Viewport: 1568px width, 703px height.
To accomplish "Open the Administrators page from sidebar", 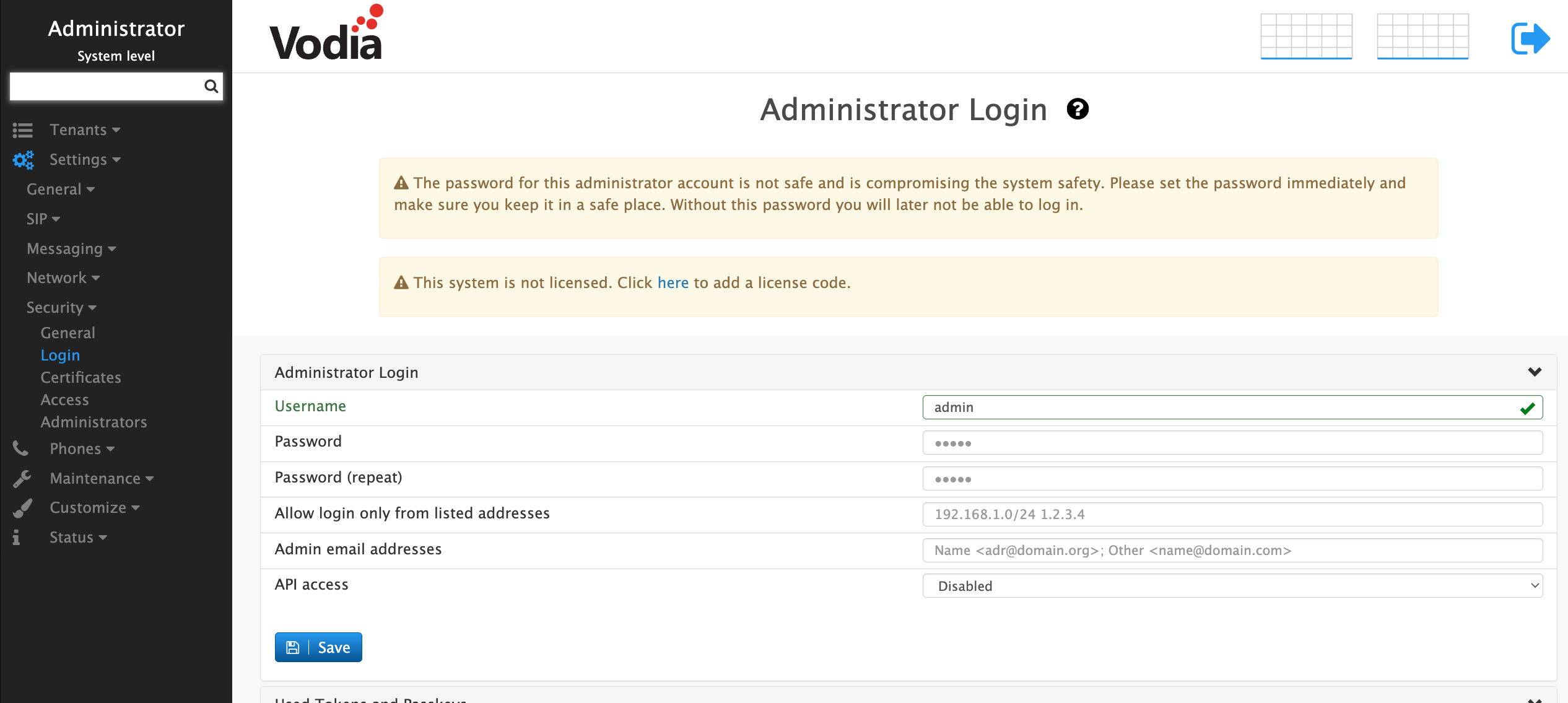I will pyautogui.click(x=94, y=422).
